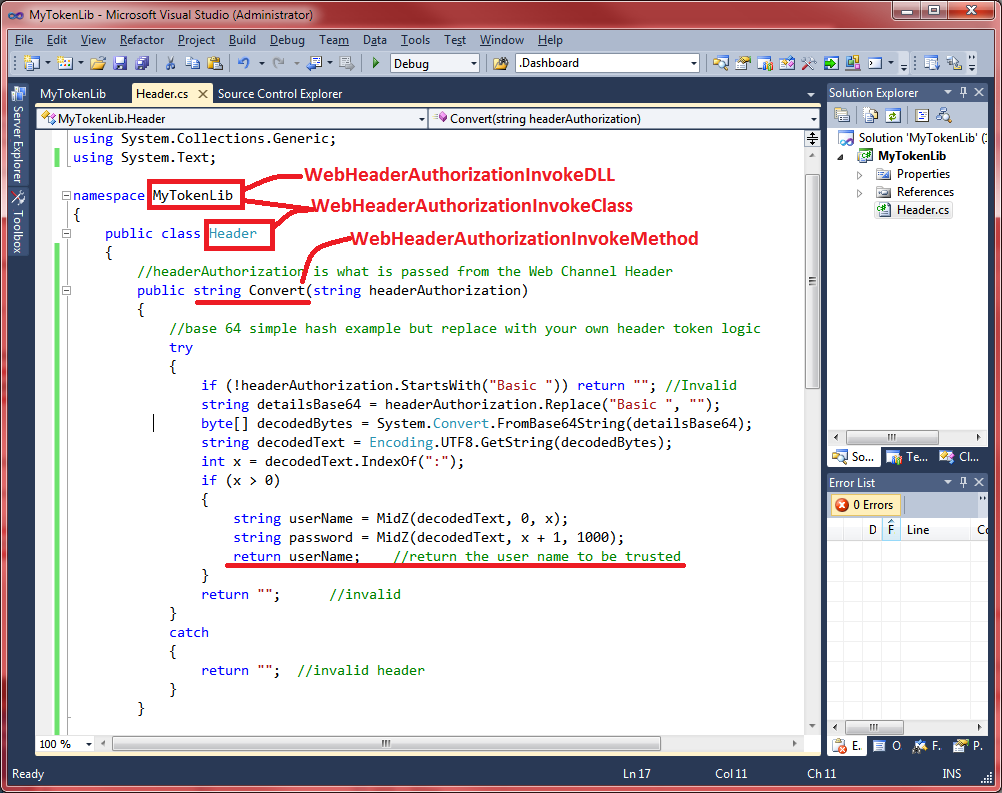The image size is (1002, 793).
Task: Open the Extension Manager toolbar icon
Action: tap(852, 63)
